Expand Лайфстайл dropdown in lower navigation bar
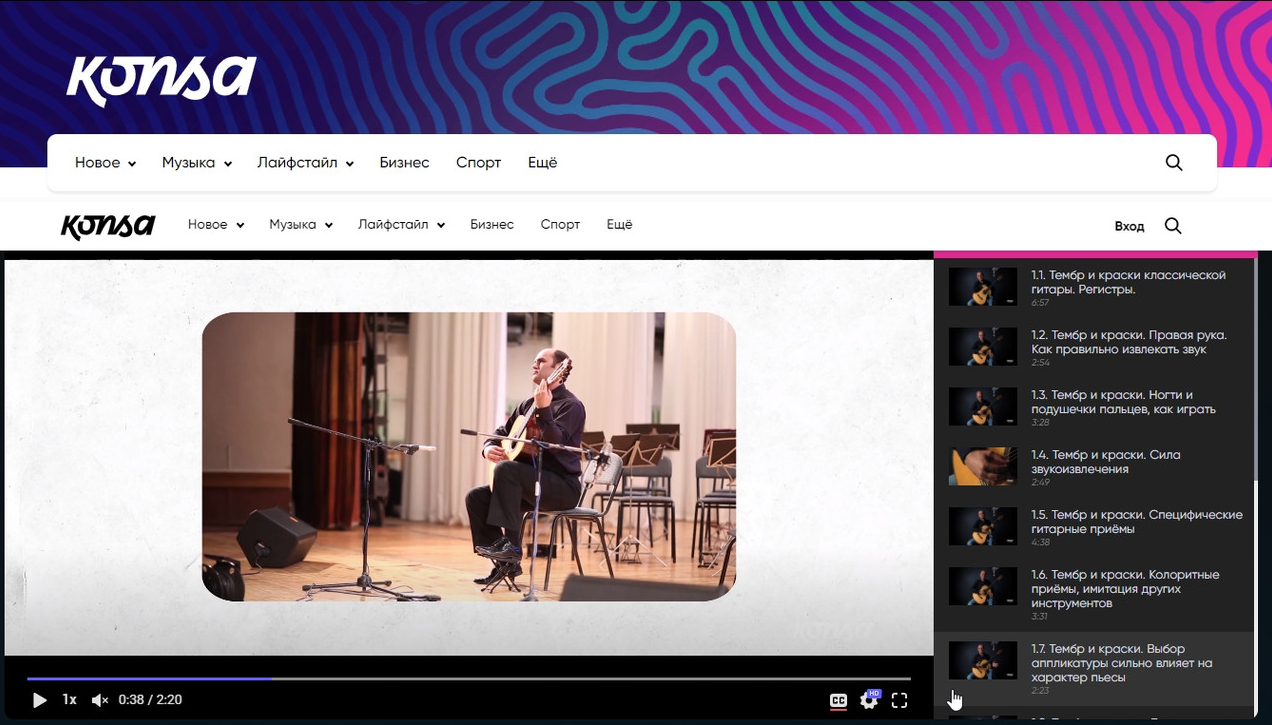Image resolution: width=1272 pixels, height=725 pixels. pyautogui.click(x=401, y=225)
